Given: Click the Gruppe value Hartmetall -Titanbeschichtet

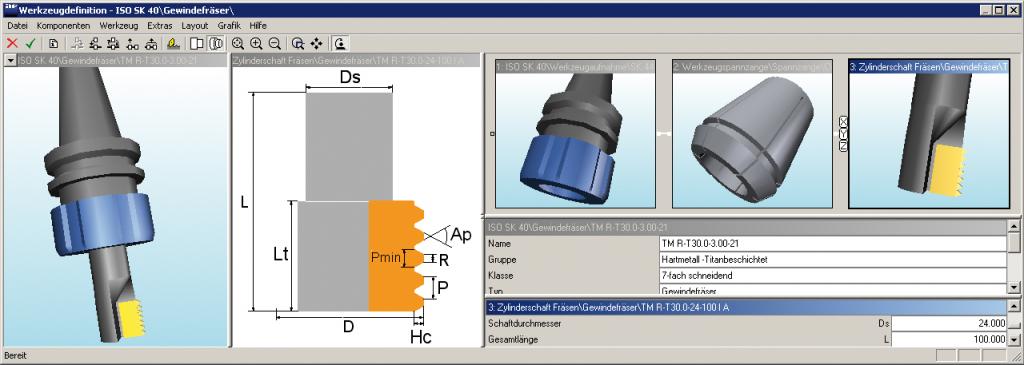Looking at the screenshot, I should click(833, 259).
